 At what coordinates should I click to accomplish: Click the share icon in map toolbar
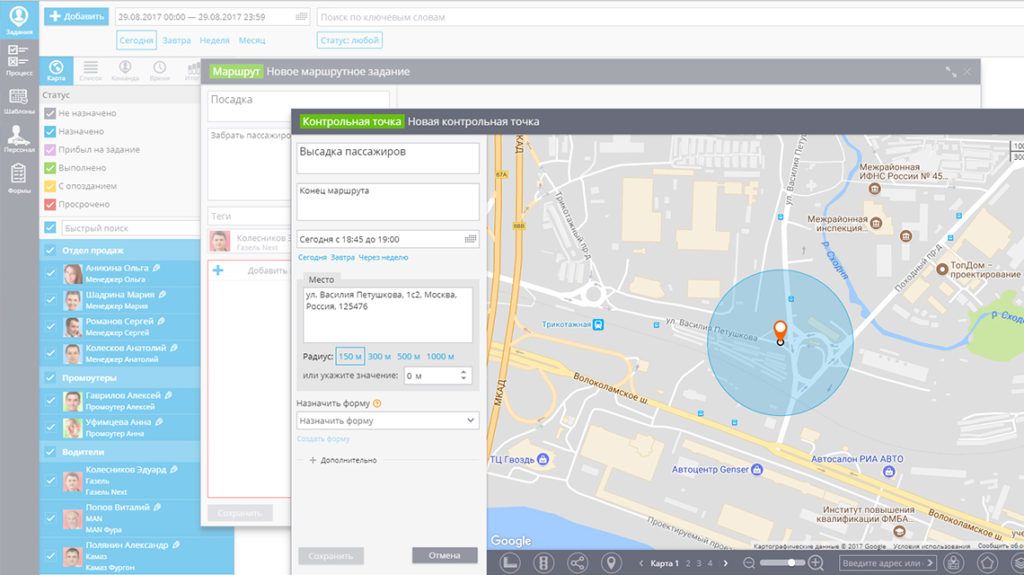[578, 562]
